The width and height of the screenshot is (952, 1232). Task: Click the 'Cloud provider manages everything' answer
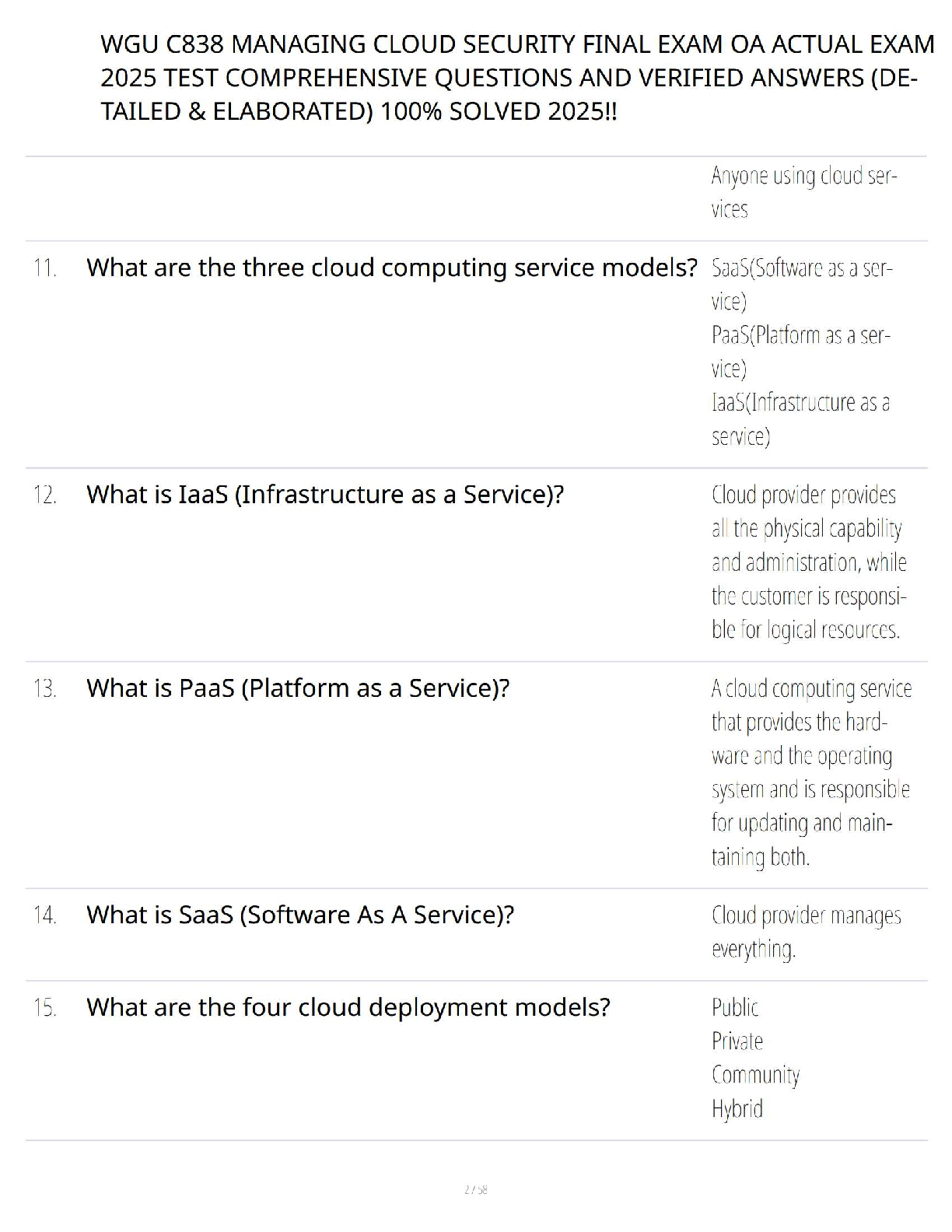(805, 932)
